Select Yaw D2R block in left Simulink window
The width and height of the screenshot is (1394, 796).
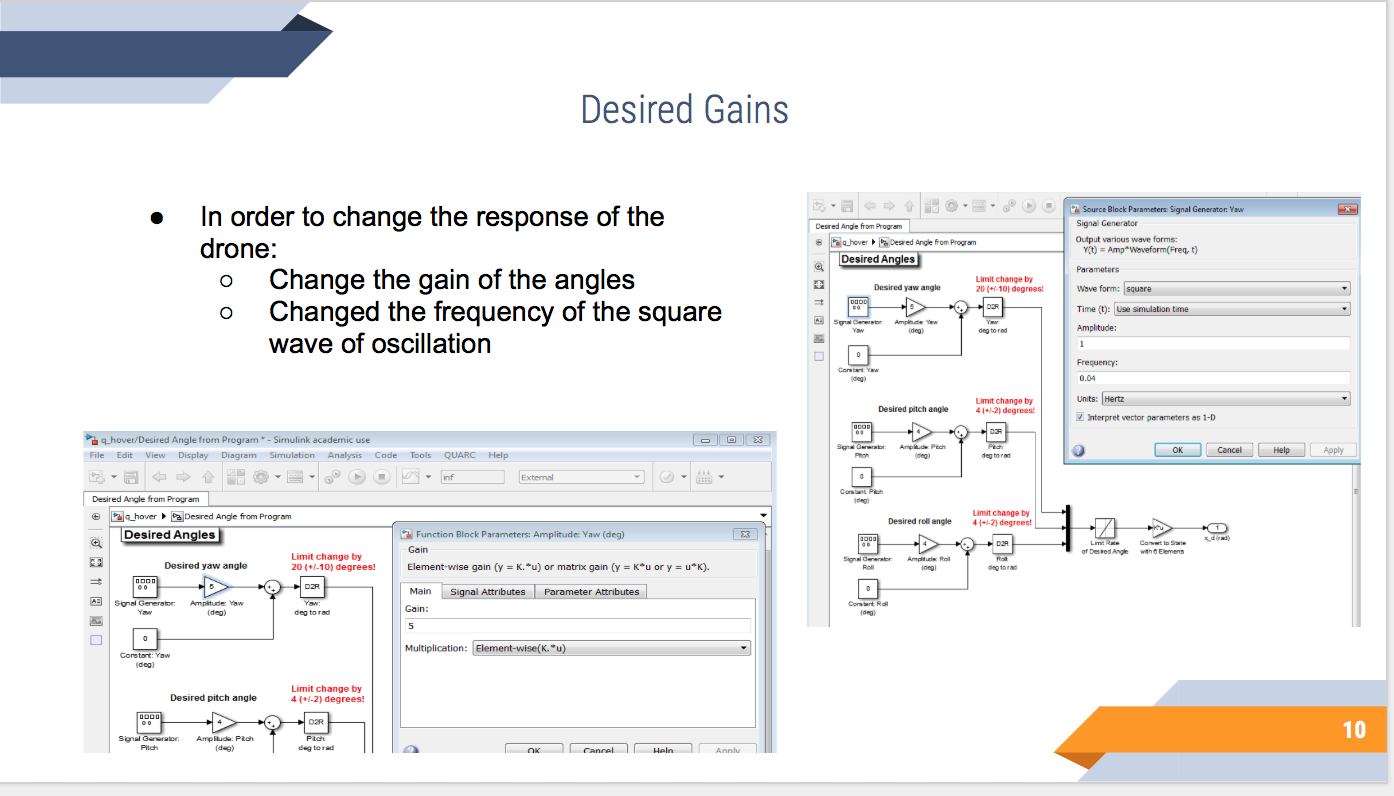tap(312, 587)
